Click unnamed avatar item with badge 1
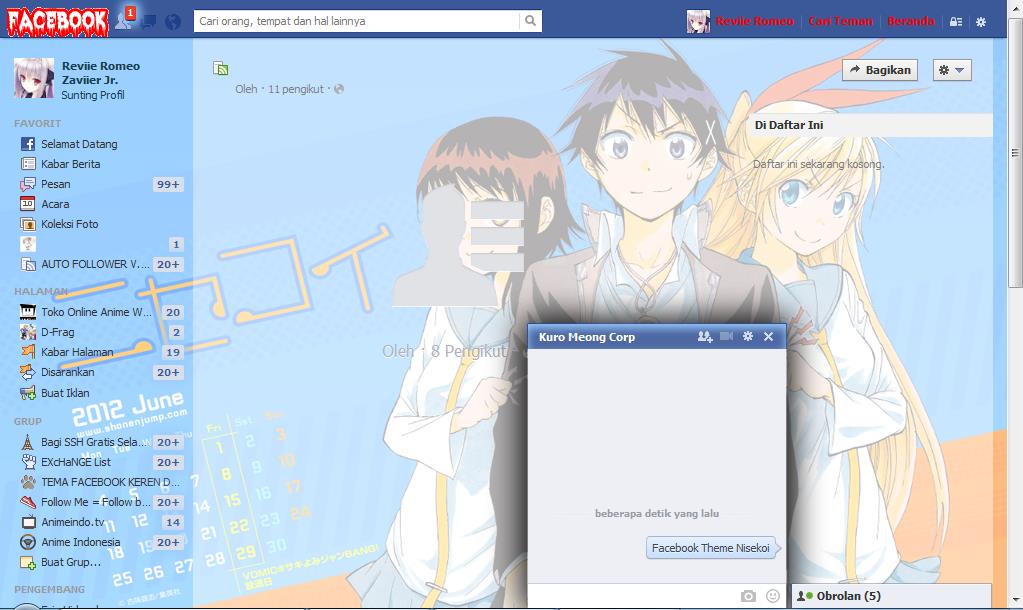Image resolution: width=1023 pixels, height=610 pixels. [101, 244]
